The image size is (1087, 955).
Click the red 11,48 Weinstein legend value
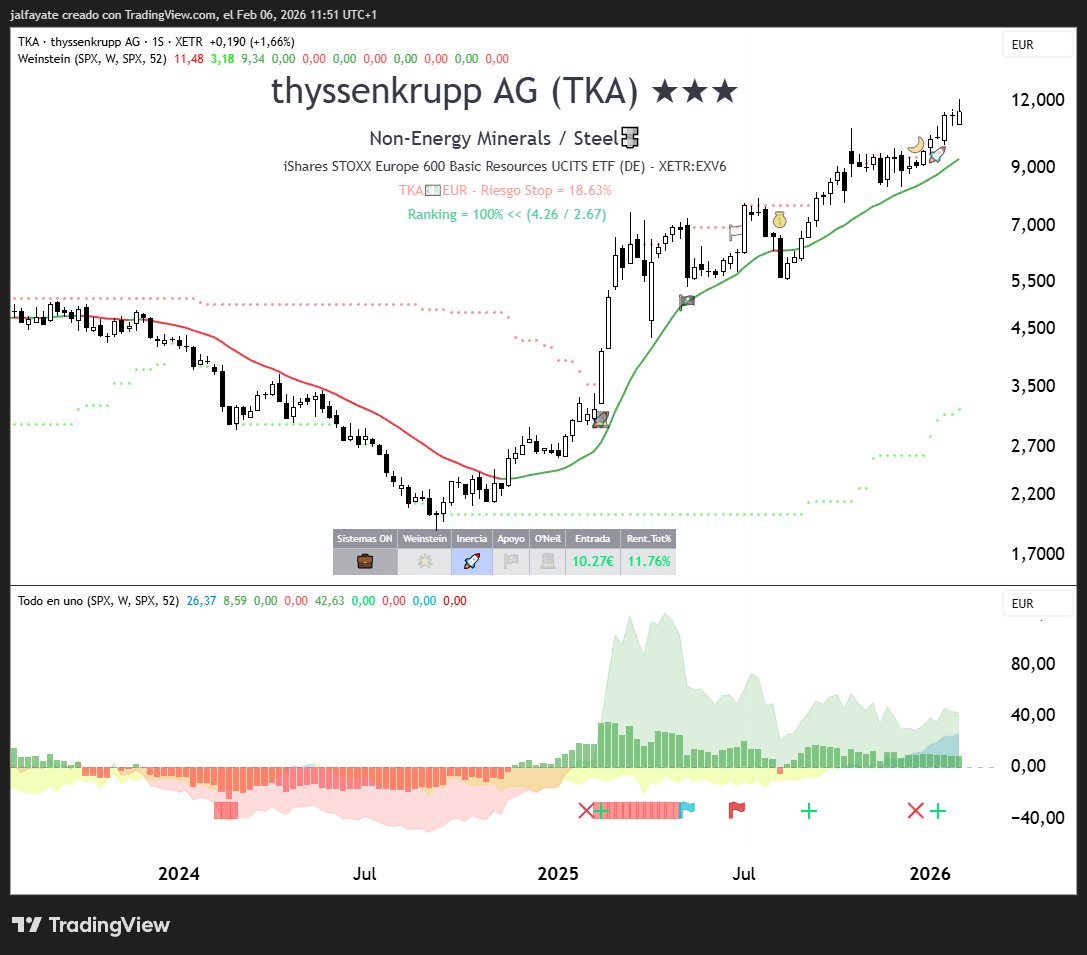[189, 59]
